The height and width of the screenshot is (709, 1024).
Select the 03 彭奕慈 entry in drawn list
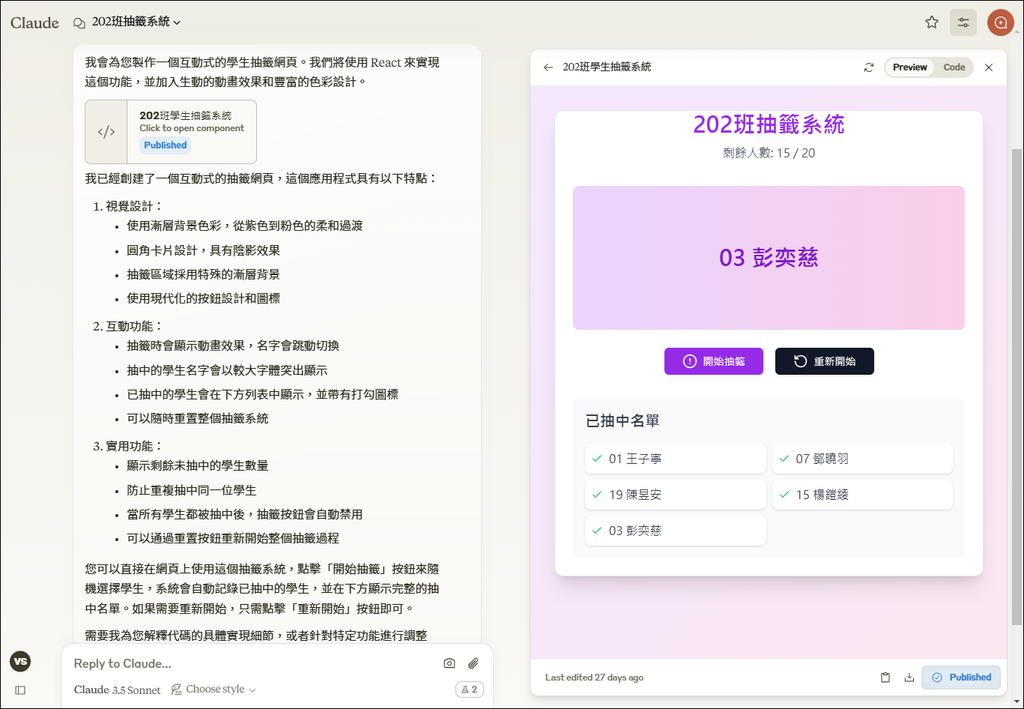(x=675, y=531)
